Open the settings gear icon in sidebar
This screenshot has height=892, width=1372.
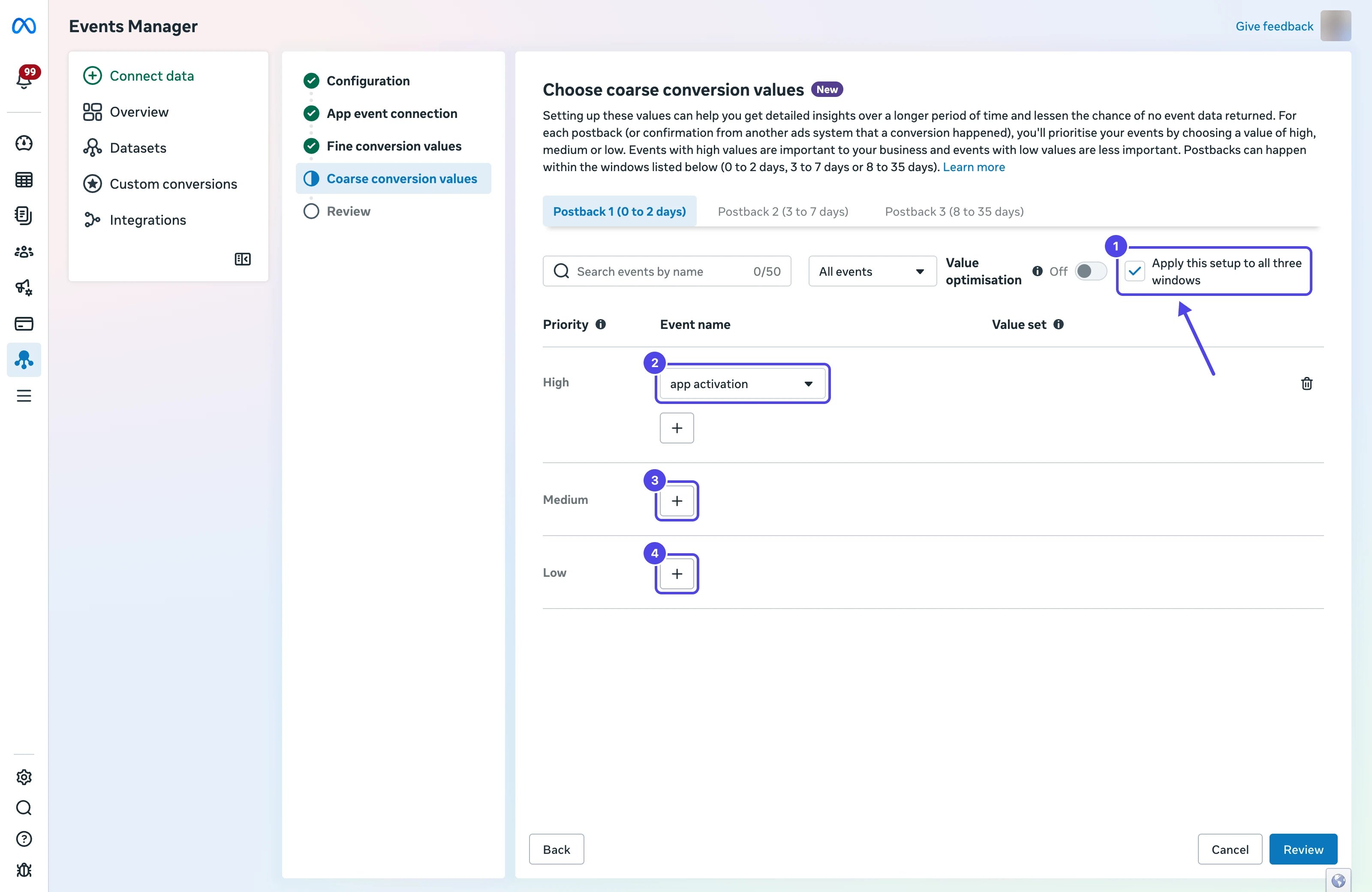coord(24,777)
